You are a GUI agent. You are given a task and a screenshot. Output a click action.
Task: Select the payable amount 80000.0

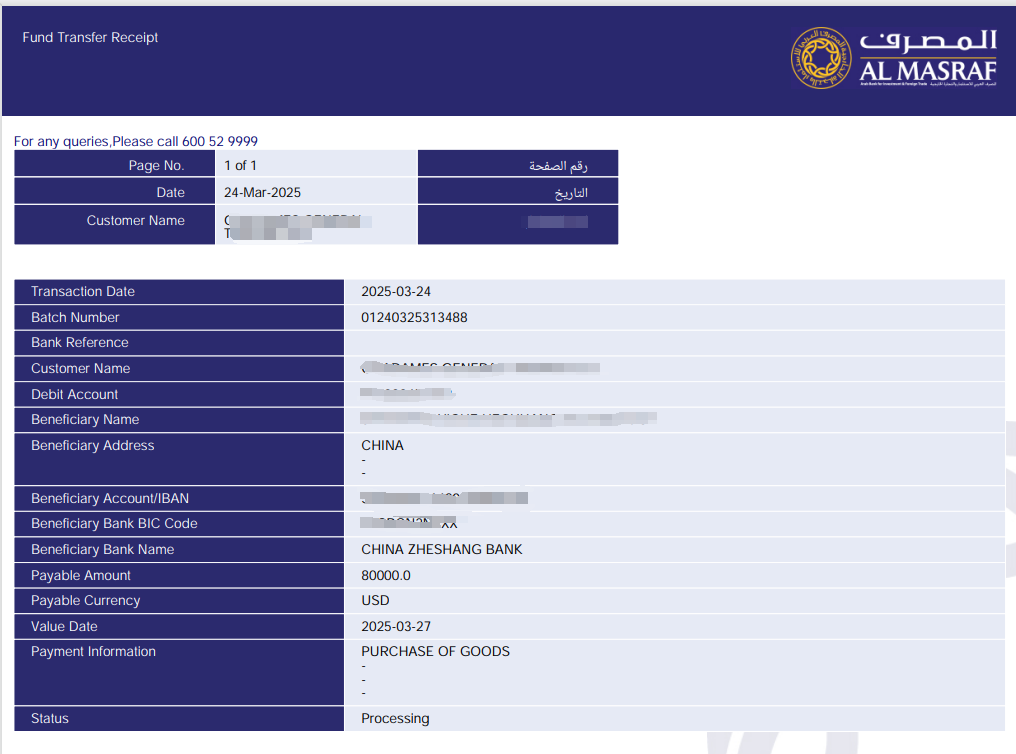386,576
